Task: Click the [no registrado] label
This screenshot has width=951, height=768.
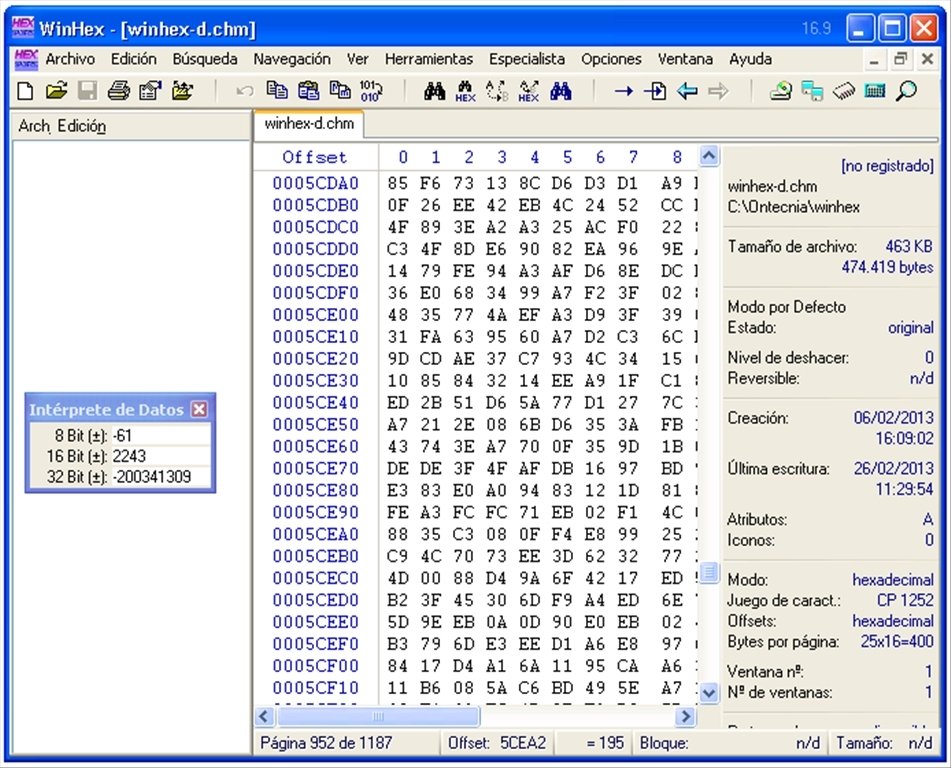Action: pos(887,166)
